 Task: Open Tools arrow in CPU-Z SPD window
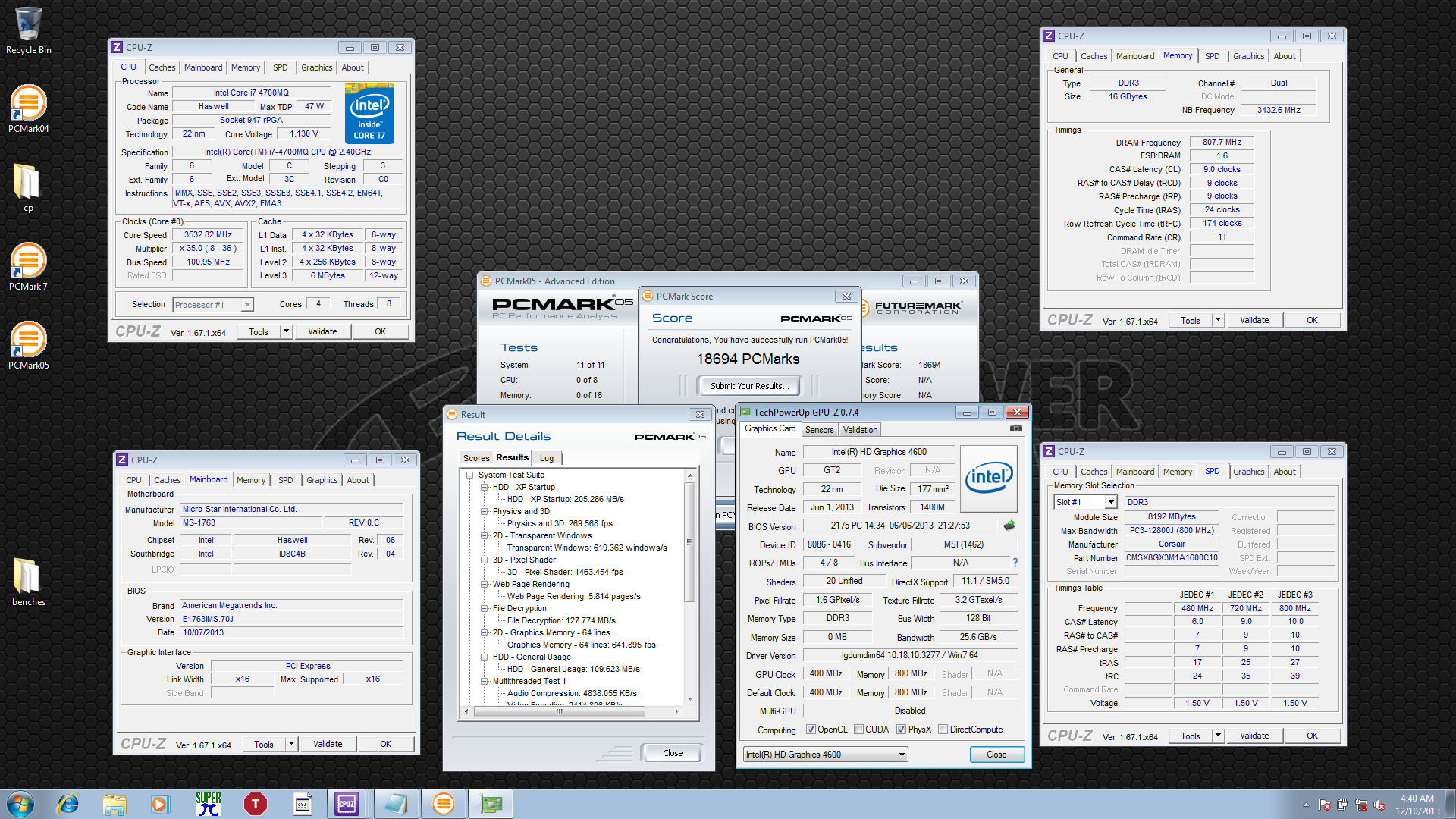tap(1218, 736)
